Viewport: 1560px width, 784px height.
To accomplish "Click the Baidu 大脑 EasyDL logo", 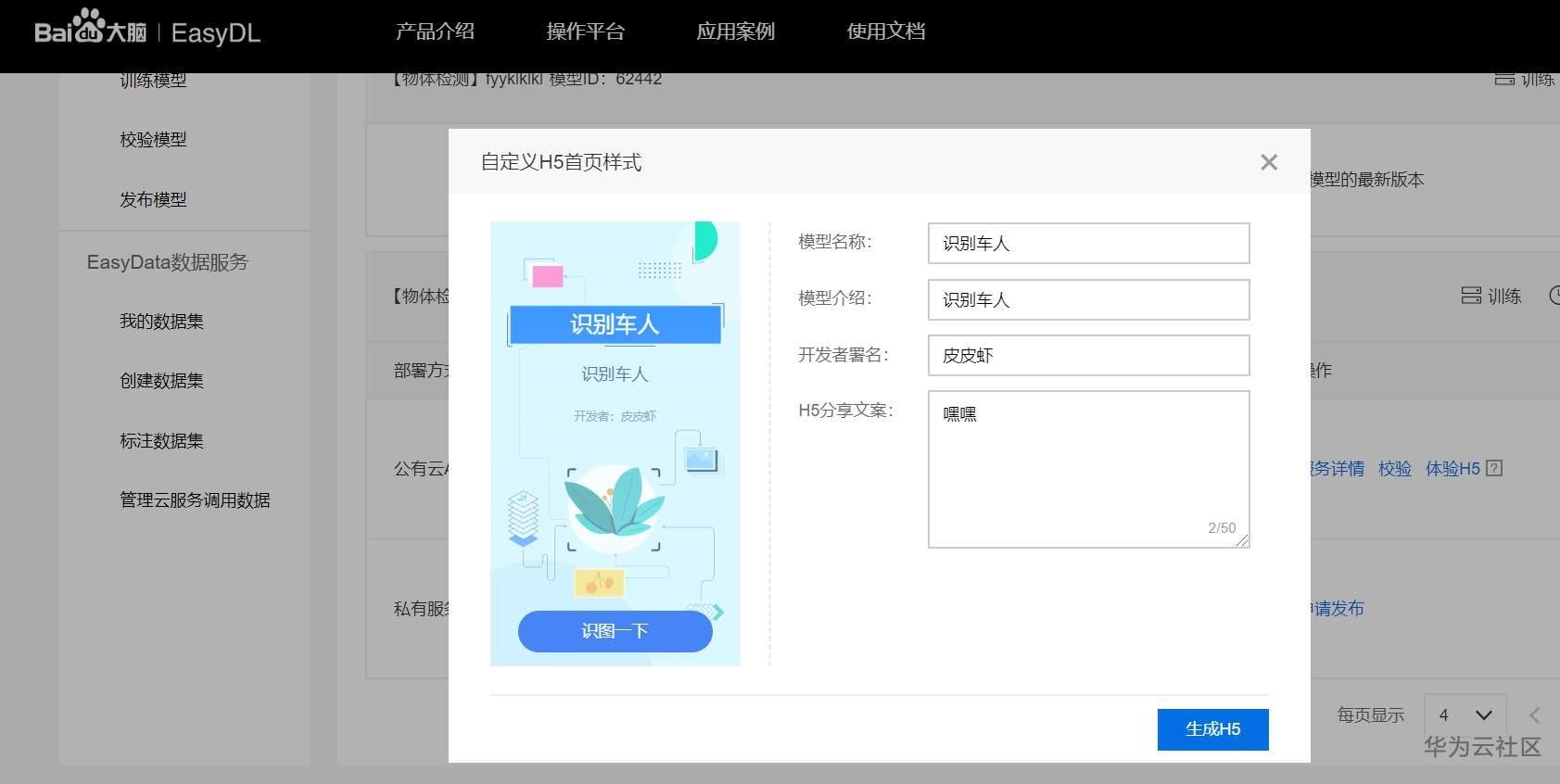I will [147, 28].
